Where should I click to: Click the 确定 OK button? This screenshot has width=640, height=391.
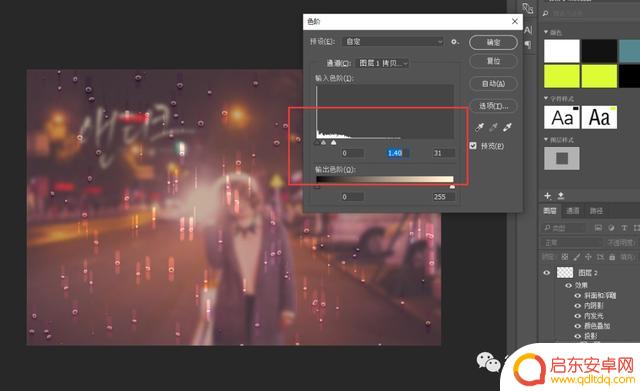pyautogui.click(x=493, y=42)
